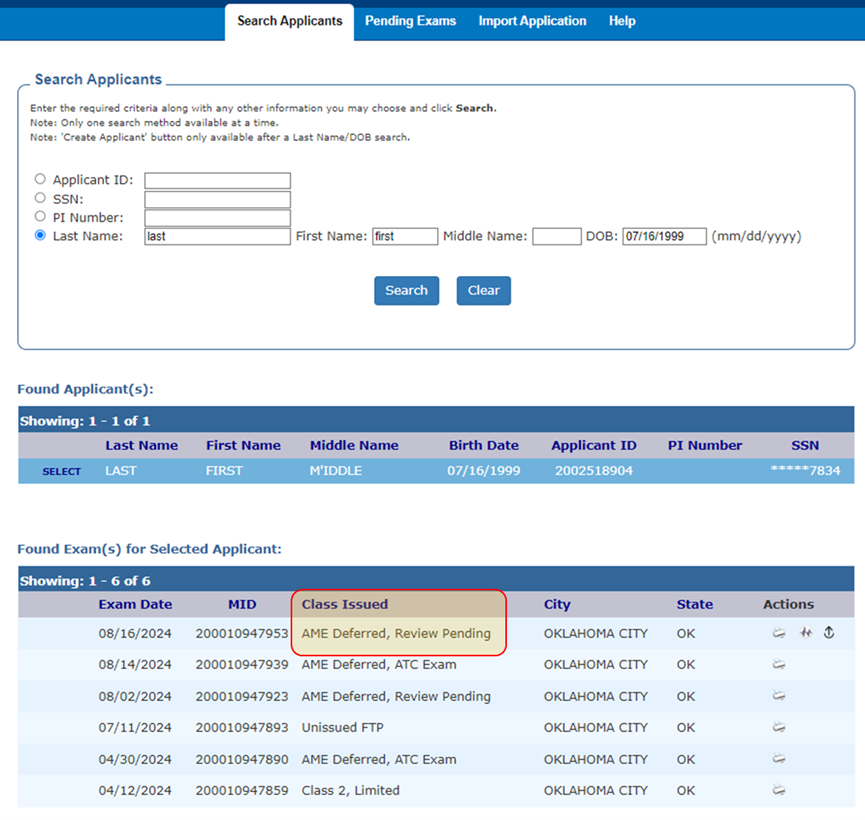
Task: Print the 08/14/2024 exam record
Action: tap(778, 664)
